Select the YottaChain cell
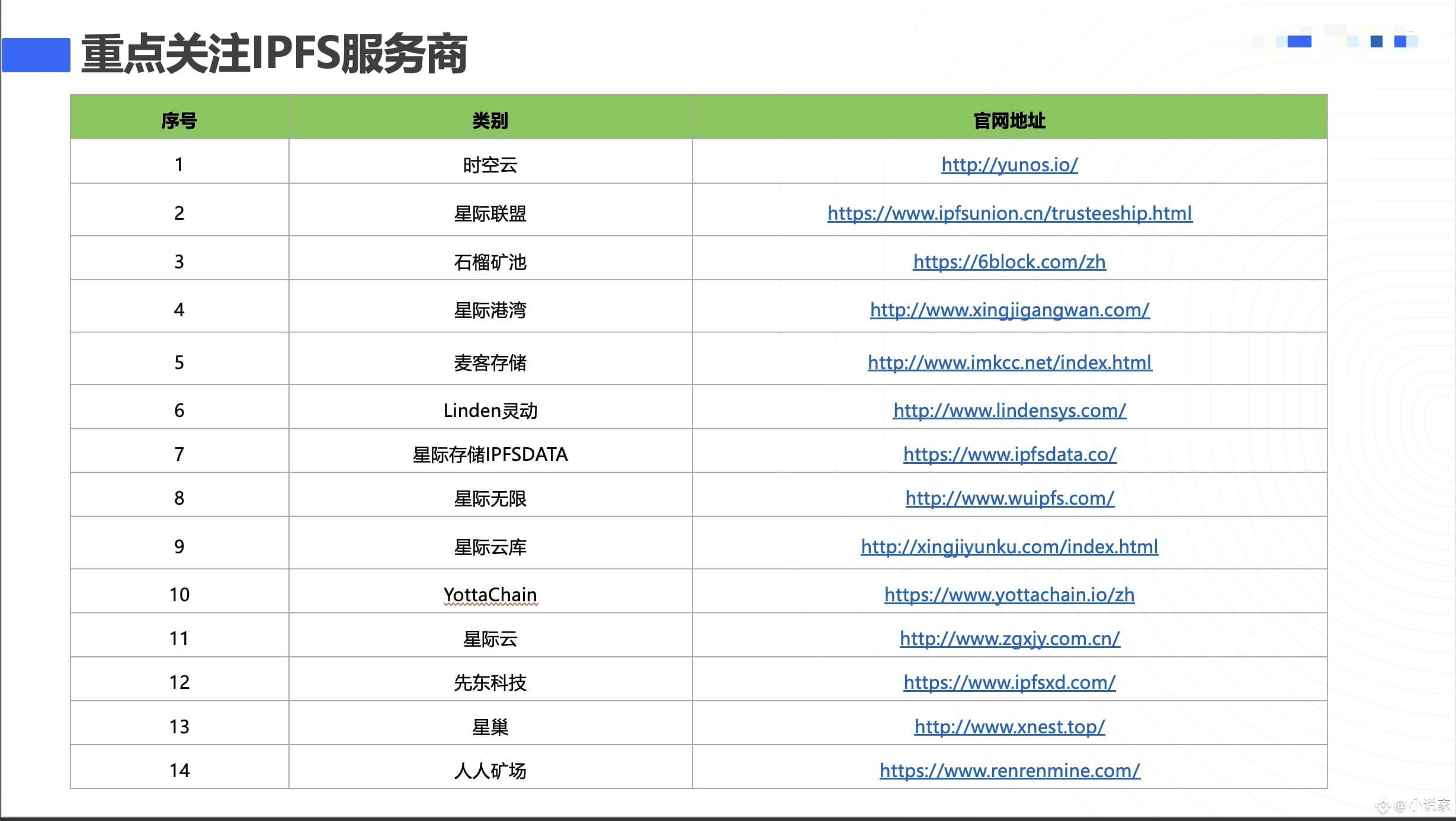The image size is (1456, 821). click(x=490, y=591)
